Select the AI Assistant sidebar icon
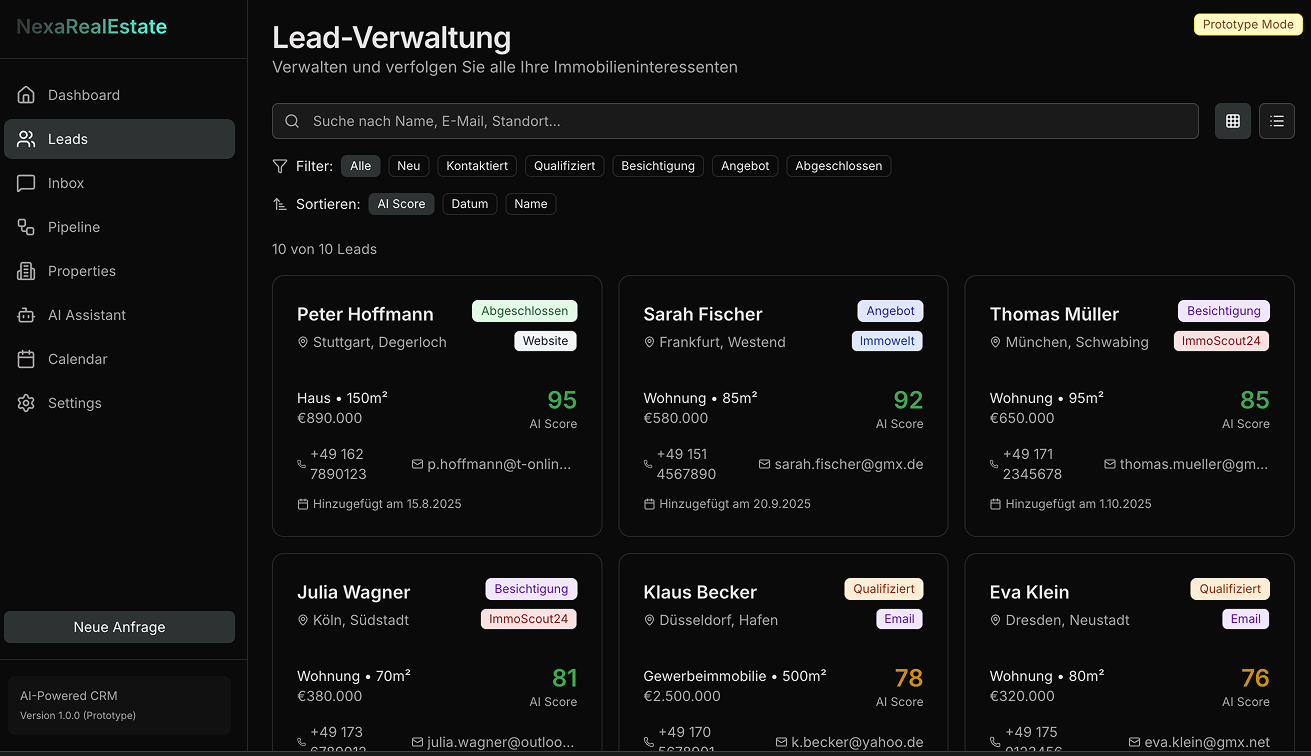Image resolution: width=1311 pixels, height=756 pixels. [24, 315]
